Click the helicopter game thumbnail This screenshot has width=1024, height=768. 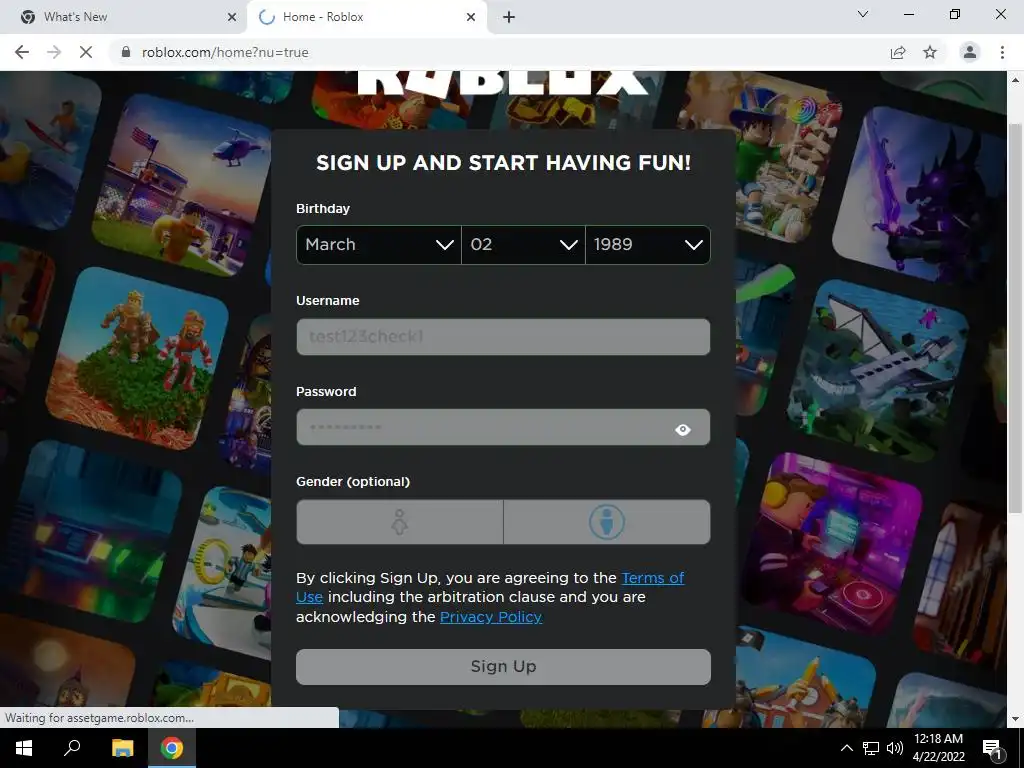(x=183, y=185)
